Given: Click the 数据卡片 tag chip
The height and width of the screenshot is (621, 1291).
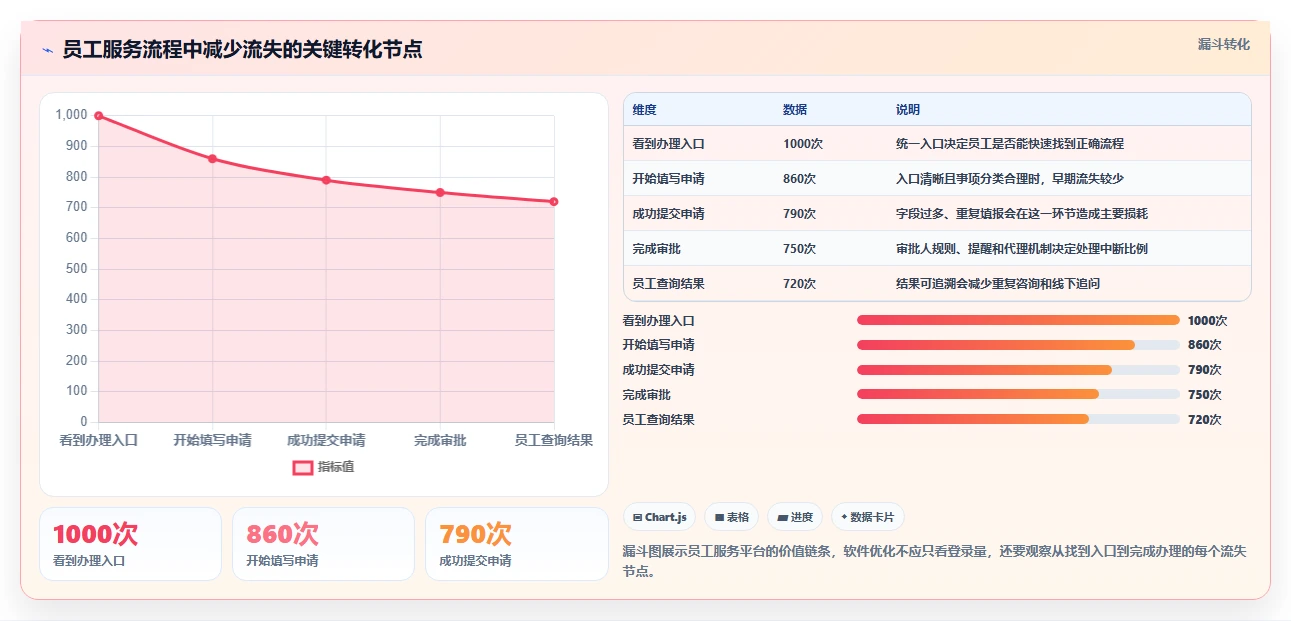Looking at the screenshot, I should 868,517.
